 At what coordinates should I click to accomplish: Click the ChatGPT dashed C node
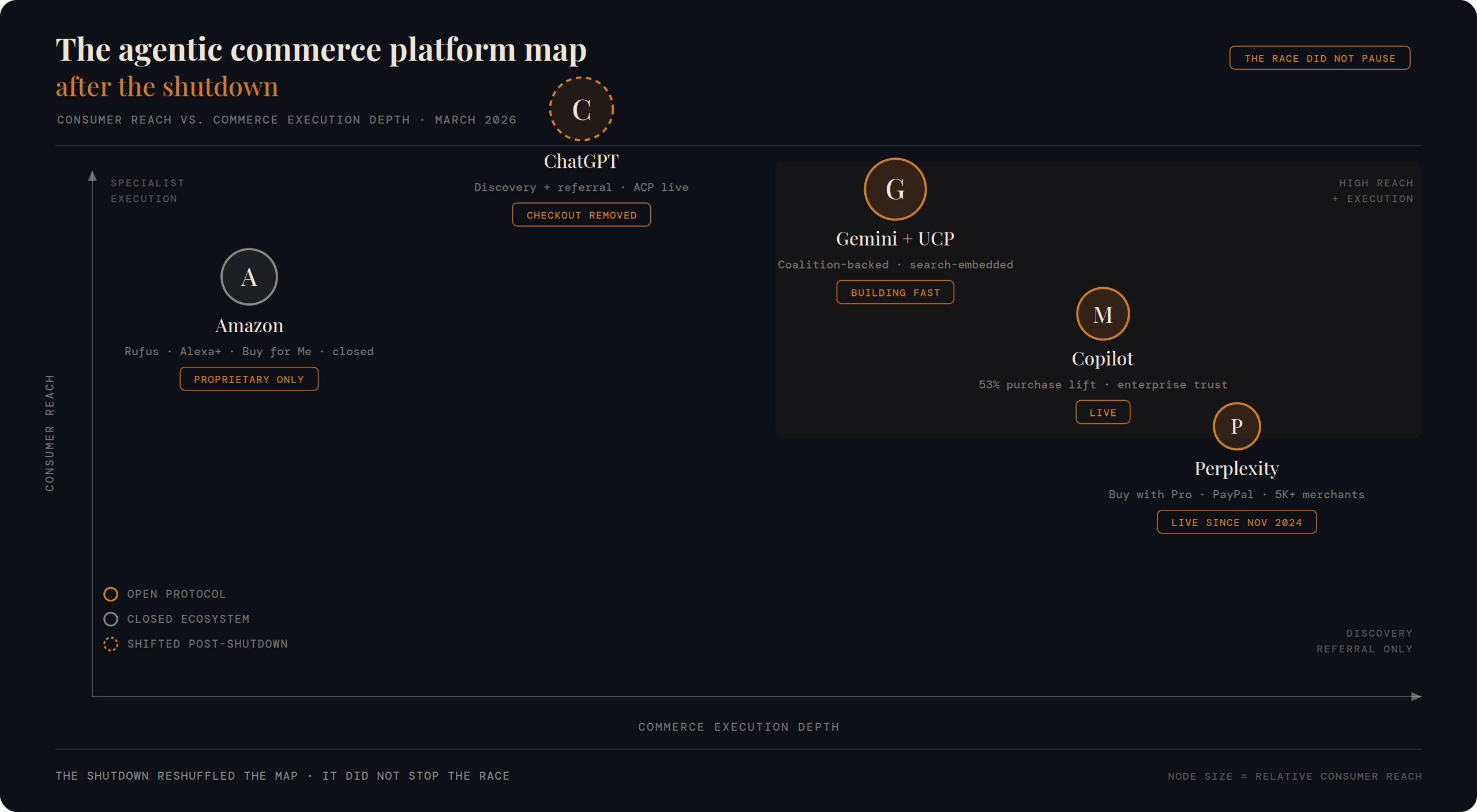(581, 109)
